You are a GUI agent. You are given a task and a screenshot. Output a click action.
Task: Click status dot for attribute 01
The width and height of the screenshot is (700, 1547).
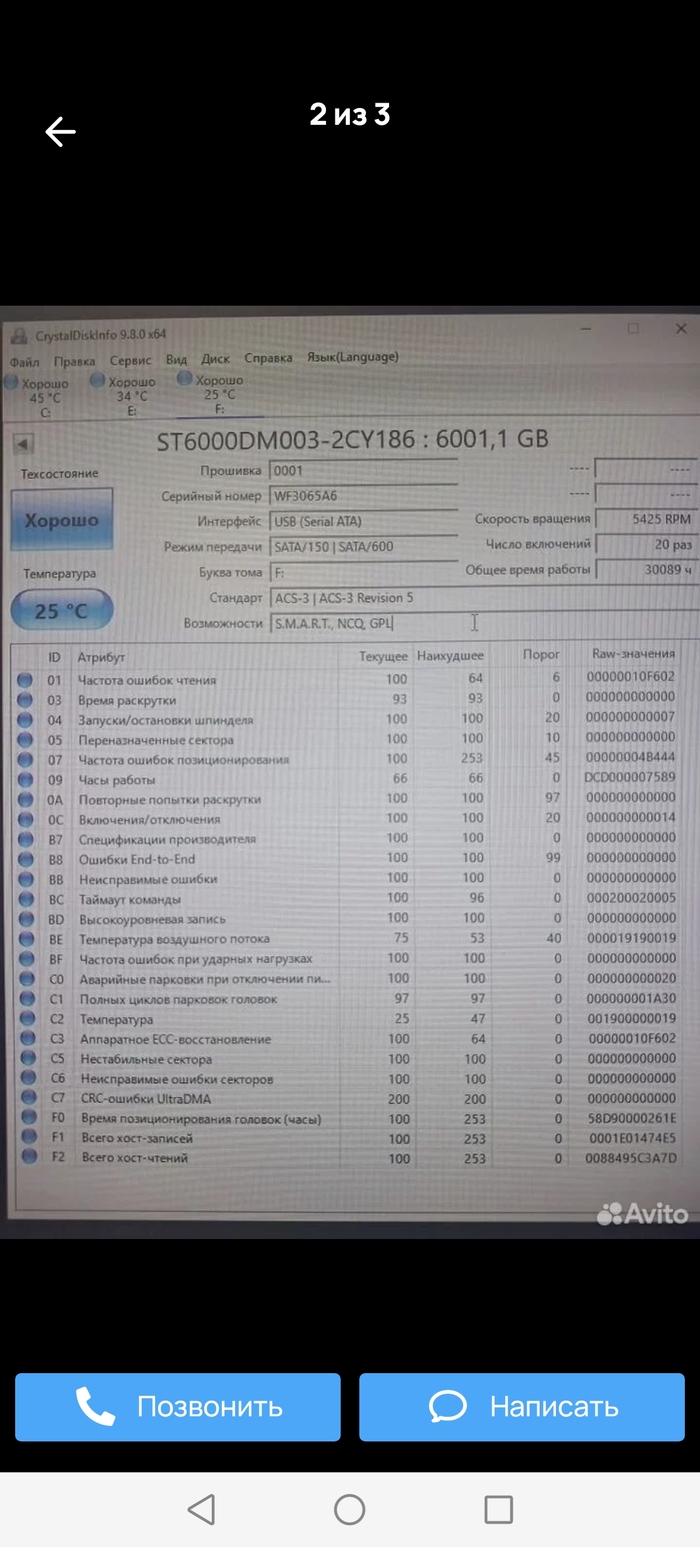point(25,680)
